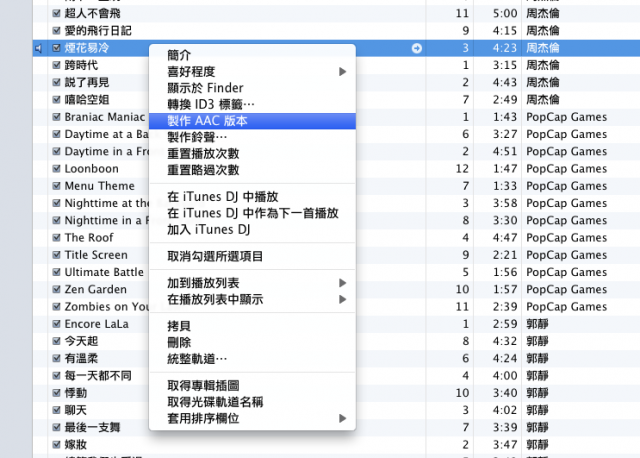Choose 取消勾選所選項目 option
Viewport: 640px width, 458px height.
click(252, 256)
